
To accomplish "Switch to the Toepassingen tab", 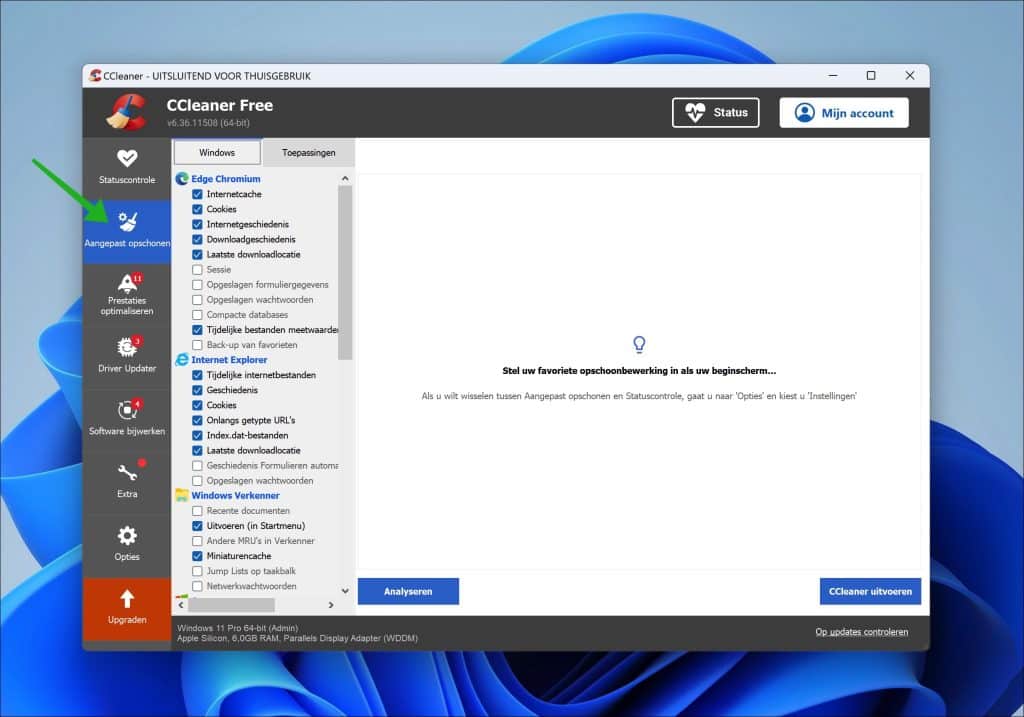I will [x=308, y=152].
